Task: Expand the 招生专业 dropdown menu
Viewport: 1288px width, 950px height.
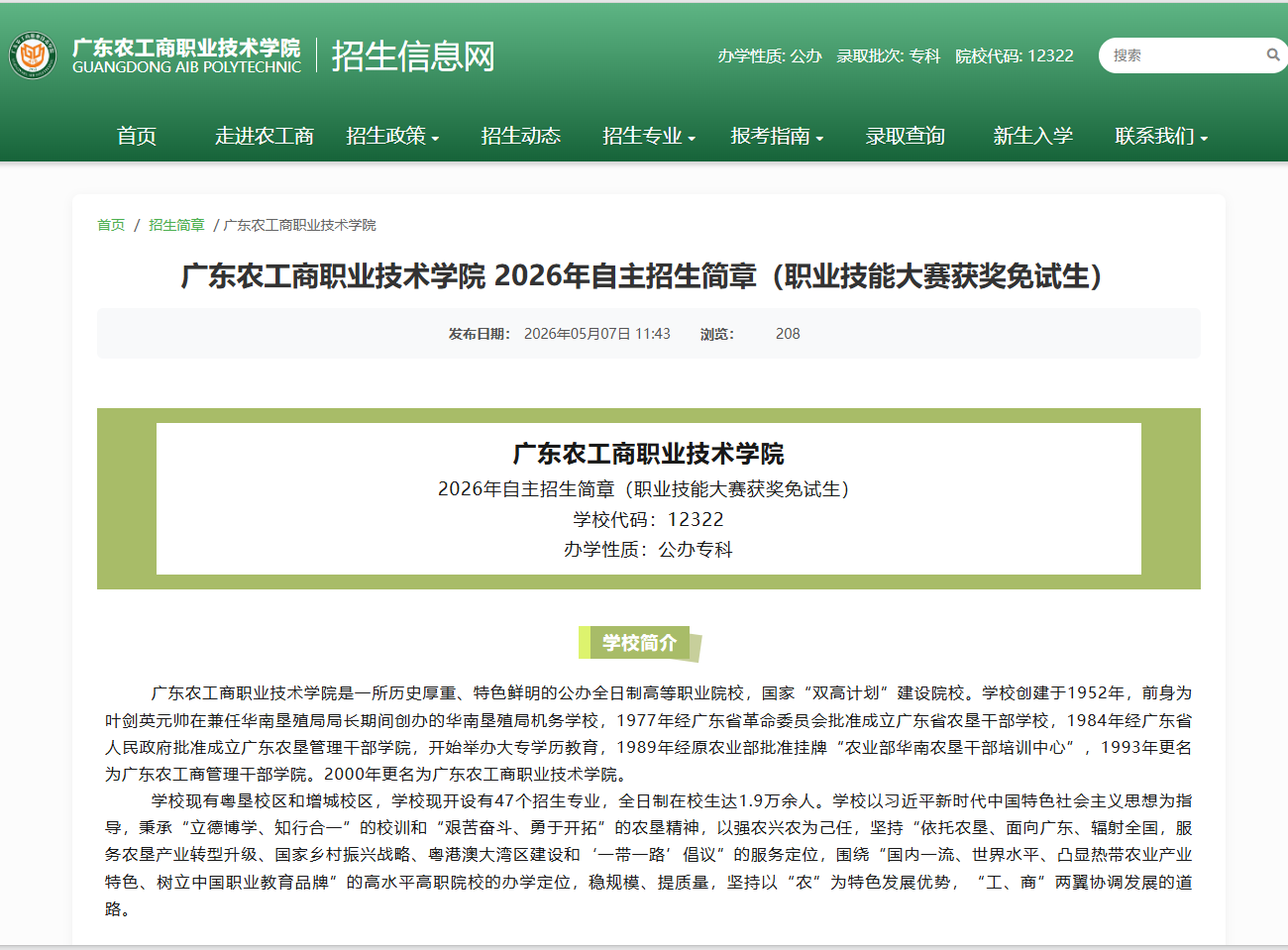Action: [x=649, y=136]
